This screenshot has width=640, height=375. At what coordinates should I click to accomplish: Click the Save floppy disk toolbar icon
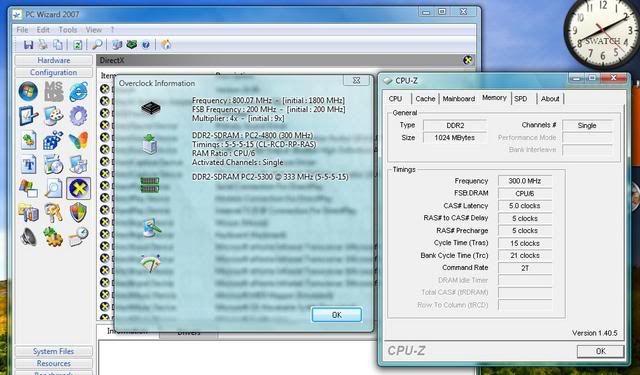pos(28,44)
